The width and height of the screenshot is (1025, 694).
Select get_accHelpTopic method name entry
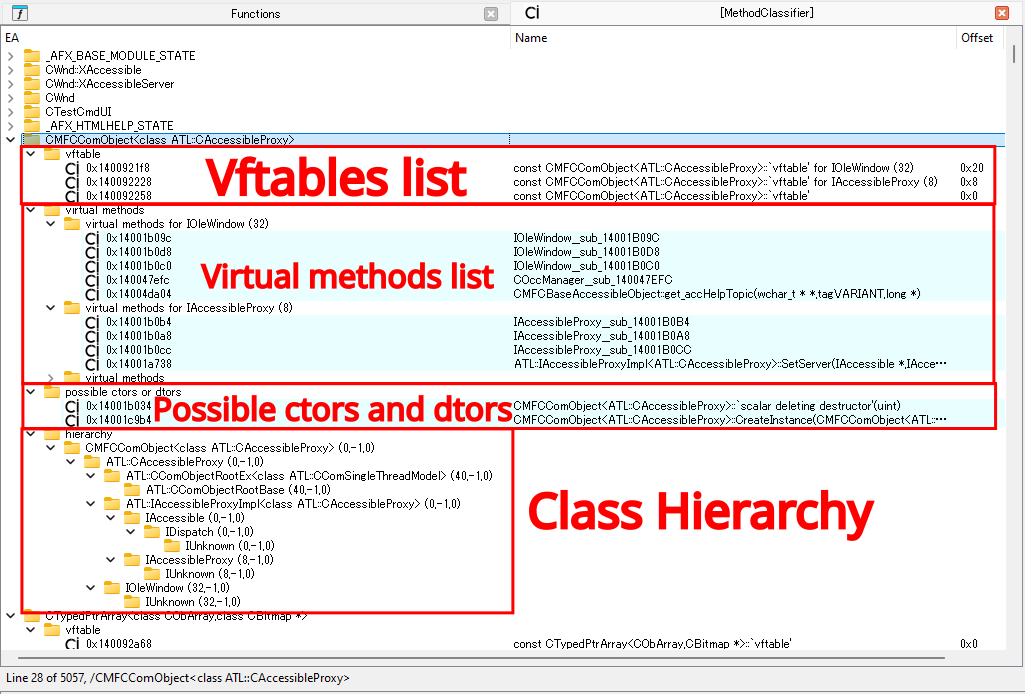click(716, 294)
